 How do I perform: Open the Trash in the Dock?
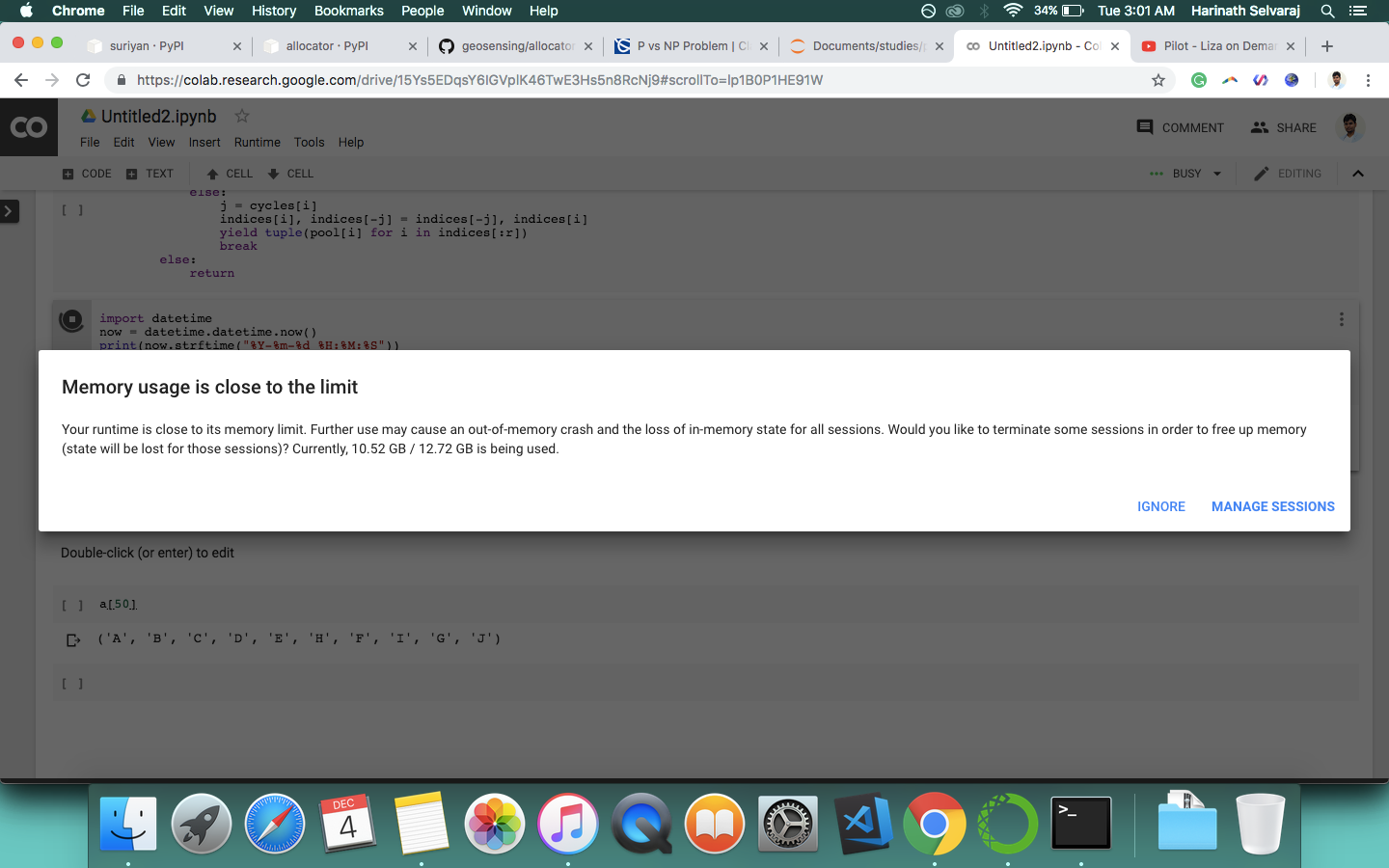click(1261, 824)
